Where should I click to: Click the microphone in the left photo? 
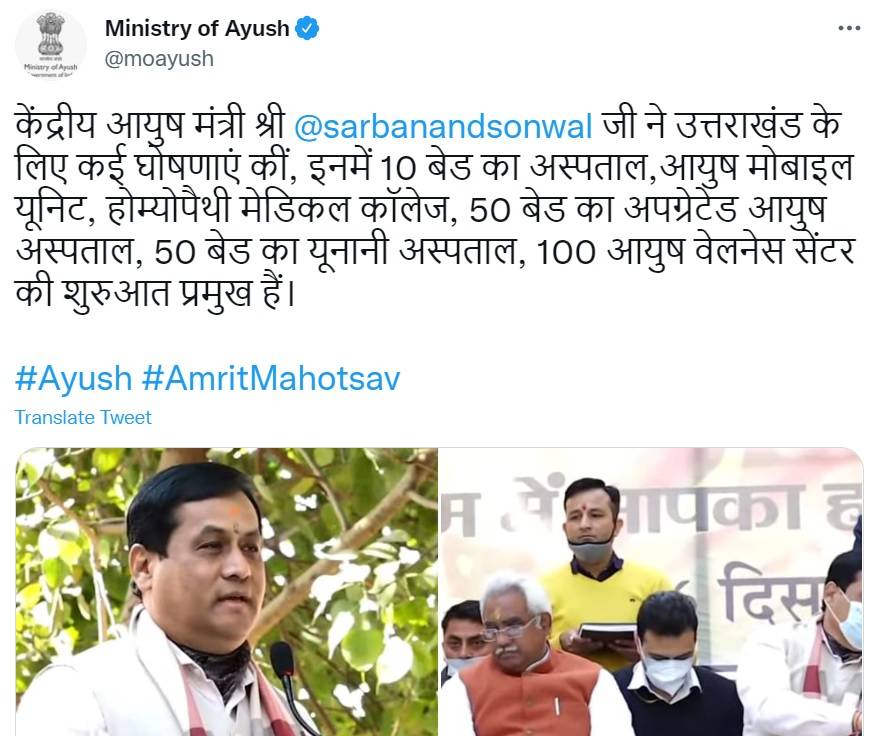pos(289,686)
